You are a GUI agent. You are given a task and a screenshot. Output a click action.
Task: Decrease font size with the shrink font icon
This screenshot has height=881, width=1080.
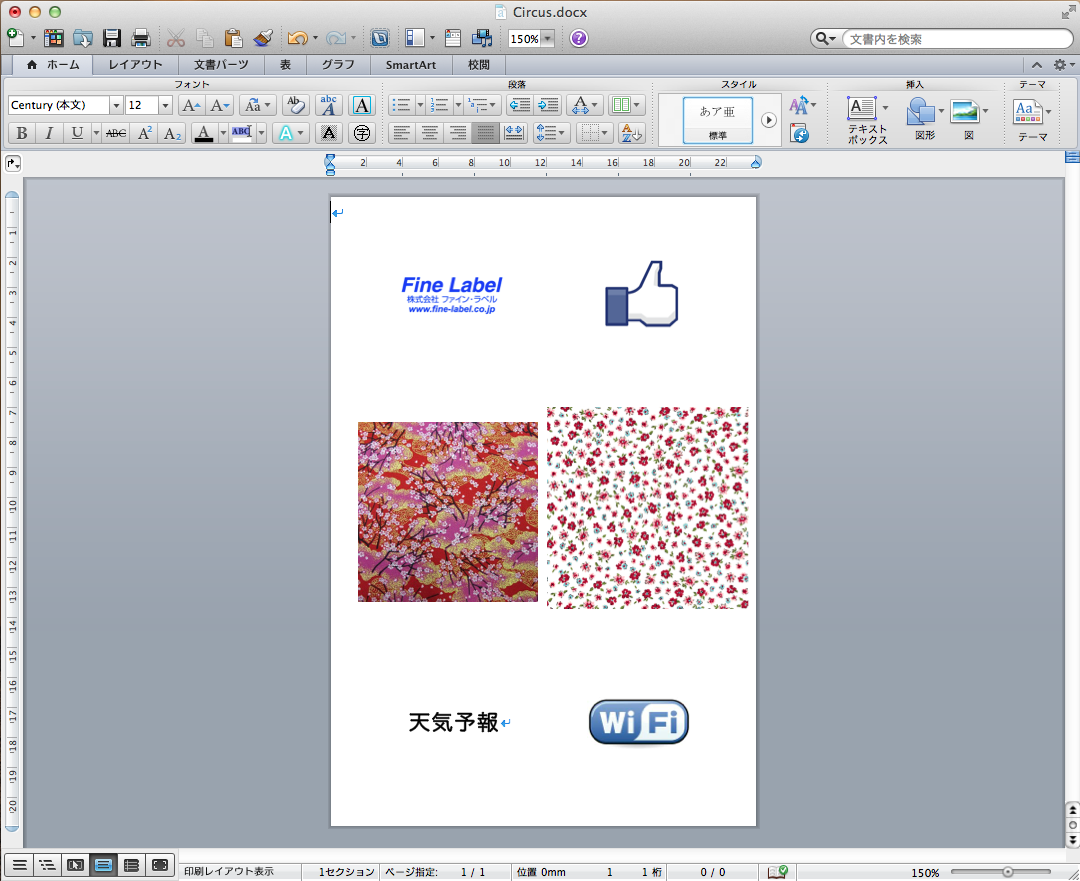(220, 105)
